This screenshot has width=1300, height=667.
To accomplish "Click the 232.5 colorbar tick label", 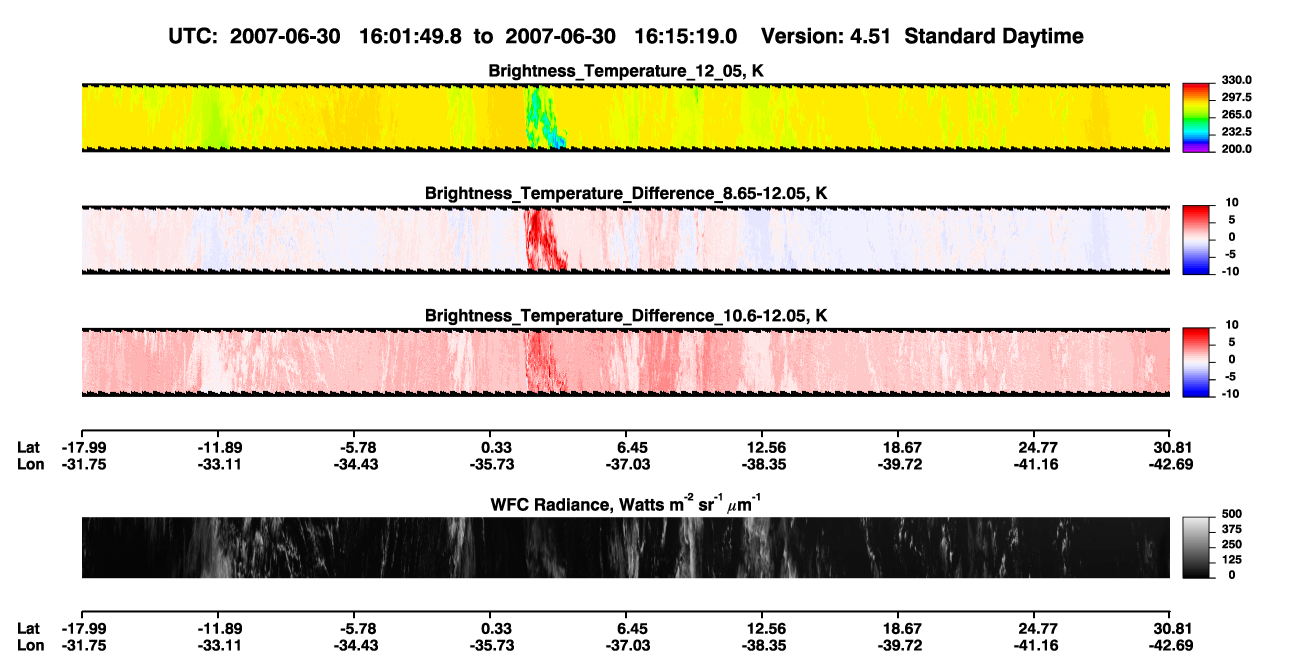I will (x=1236, y=132).
